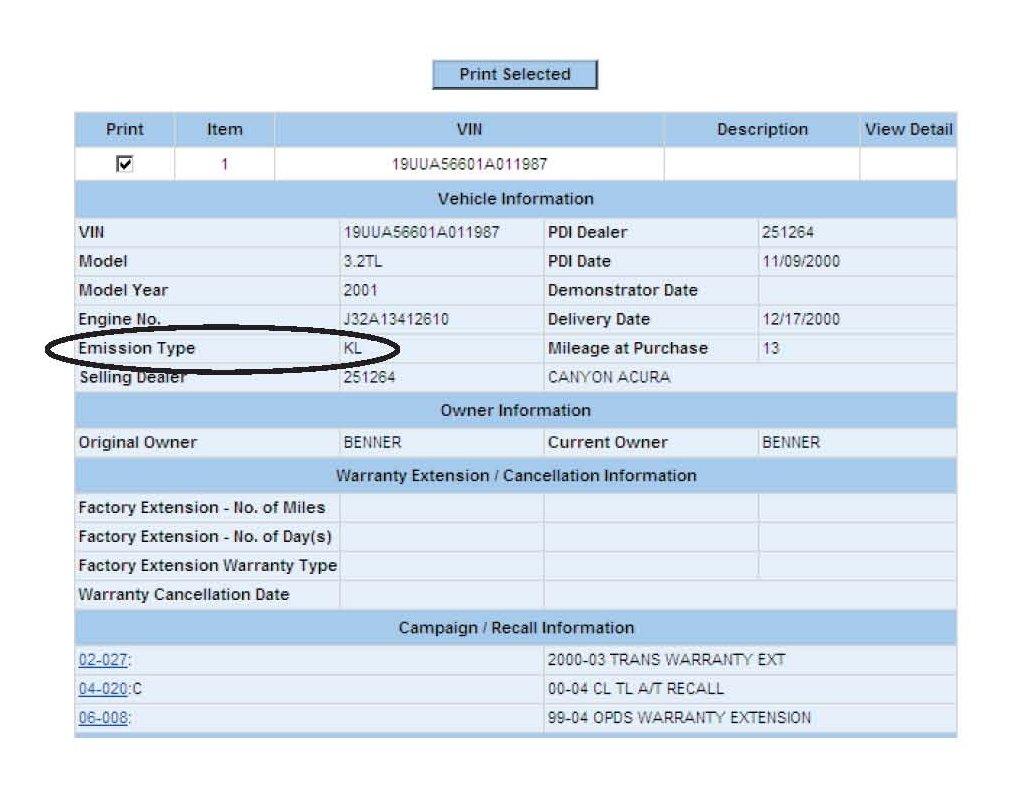Open recall link 04-020
The image size is (1021, 787).
point(104,689)
